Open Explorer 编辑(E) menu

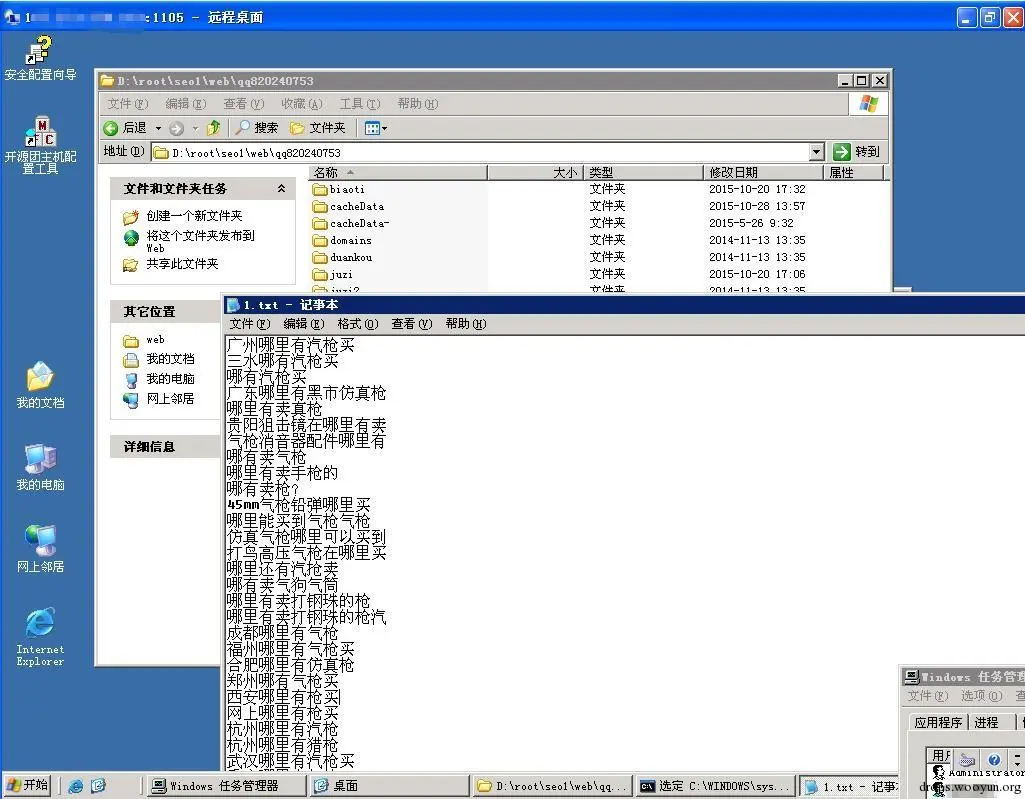pyautogui.click(x=186, y=103)
